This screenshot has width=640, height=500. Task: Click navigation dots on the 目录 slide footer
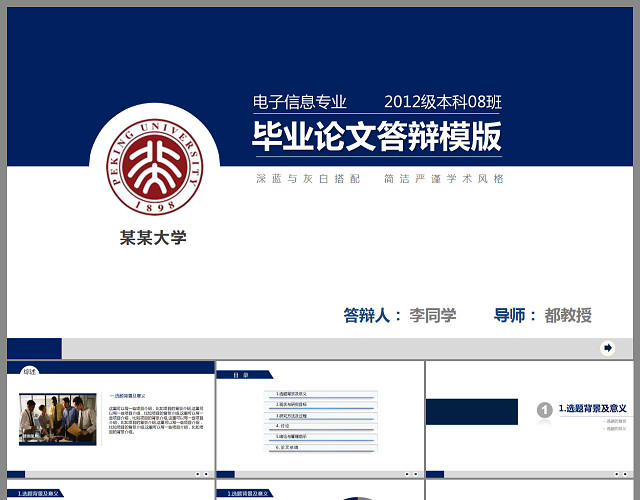[411, 474]
